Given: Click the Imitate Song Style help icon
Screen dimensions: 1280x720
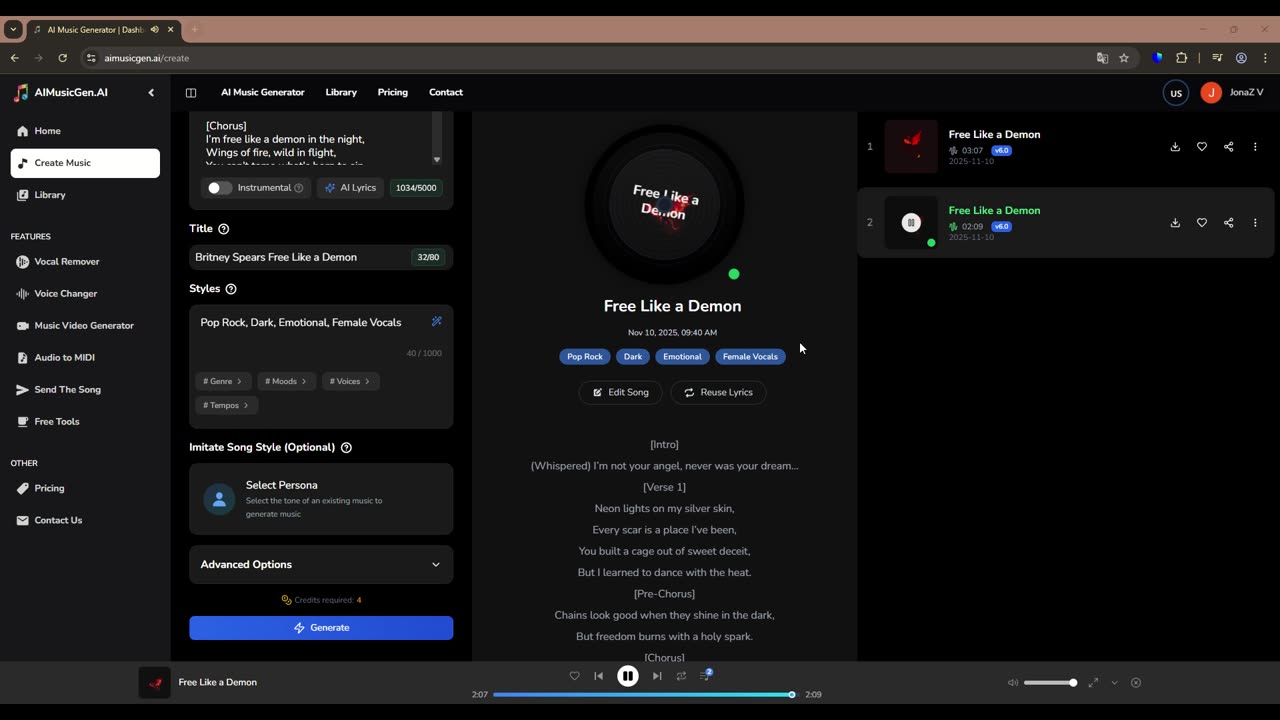Looking at the screenshot, I should pos(346,447).
